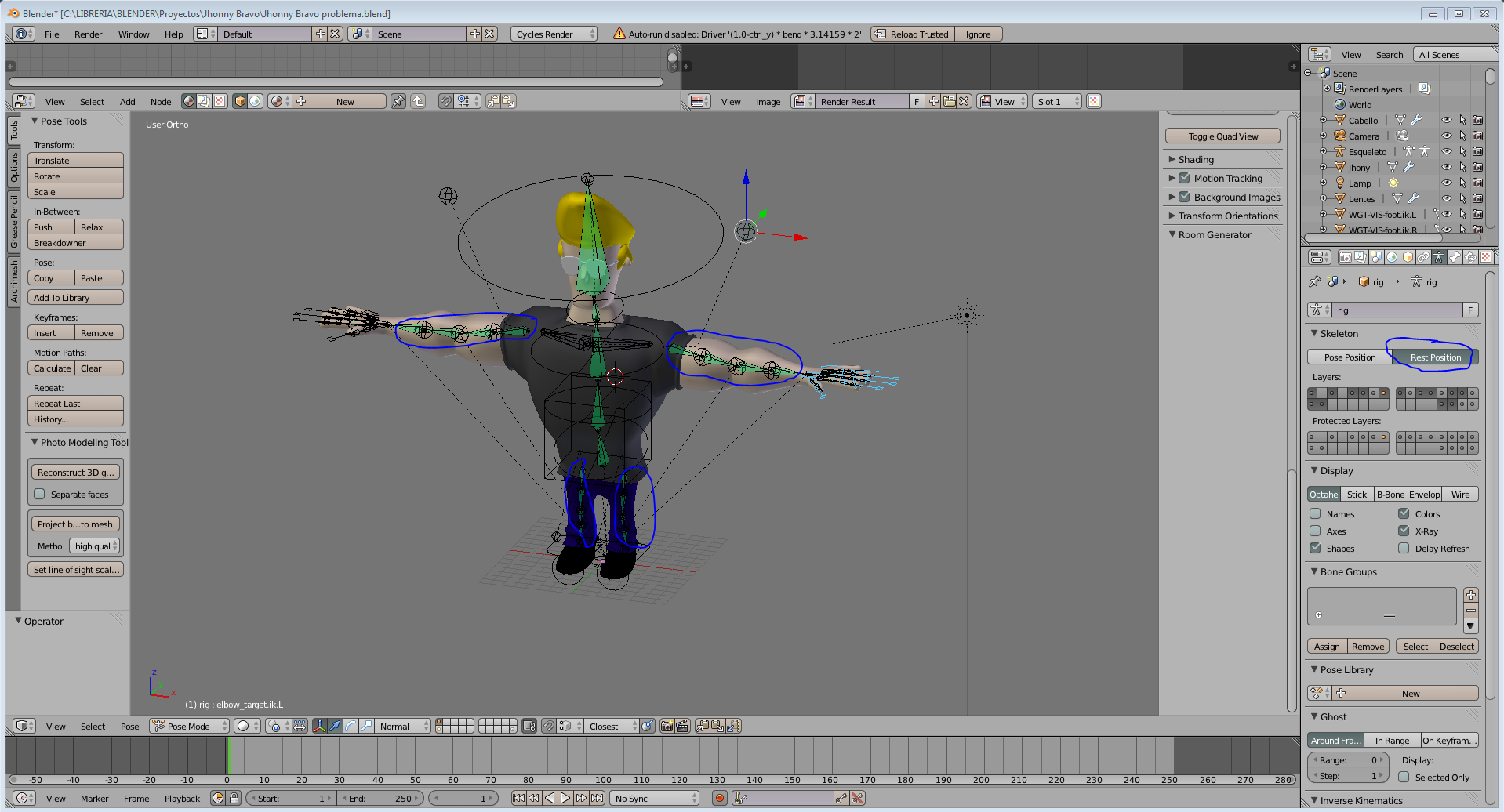This screenshot has width=1504, height=812.
Task: Open the Window menu
Action: coord(134,34)
